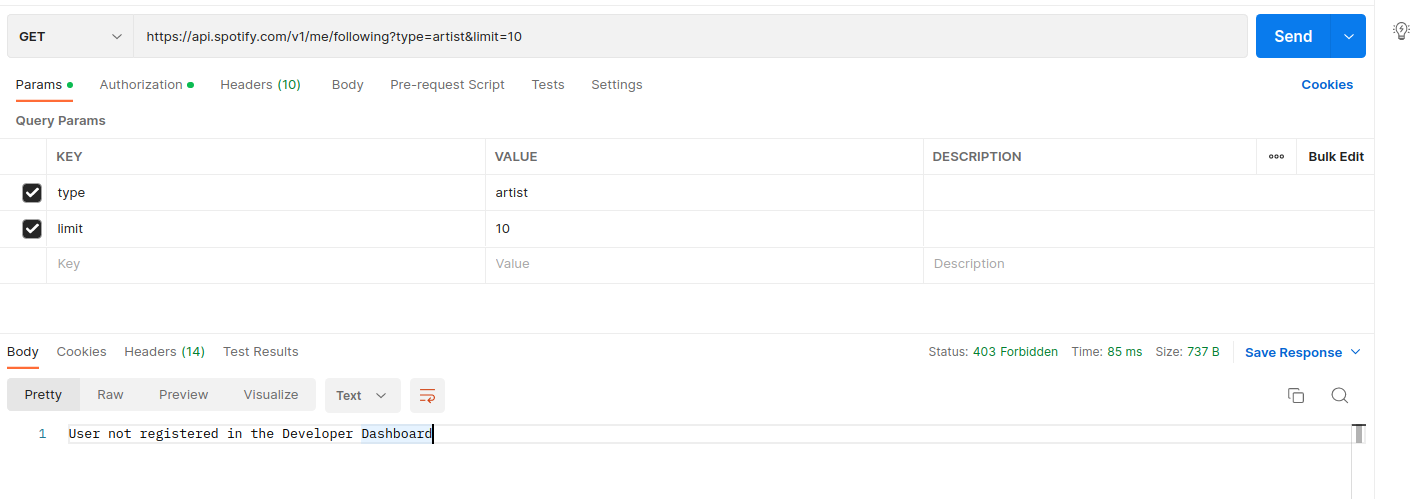Screen dimensions: 1428x499
Task: Click the empty Description input cell
Action: click(x=1148, y=265)
